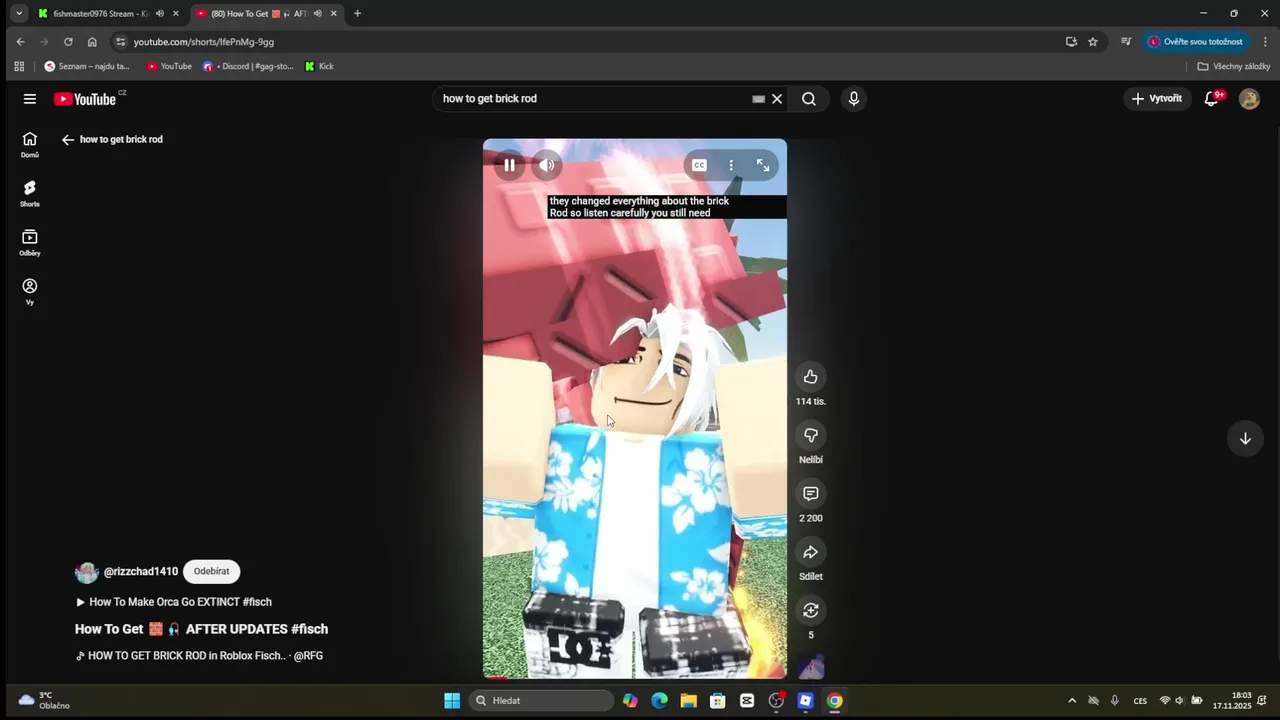
Task: Mute audio on the YouTube tab
Action: [317, 14]
